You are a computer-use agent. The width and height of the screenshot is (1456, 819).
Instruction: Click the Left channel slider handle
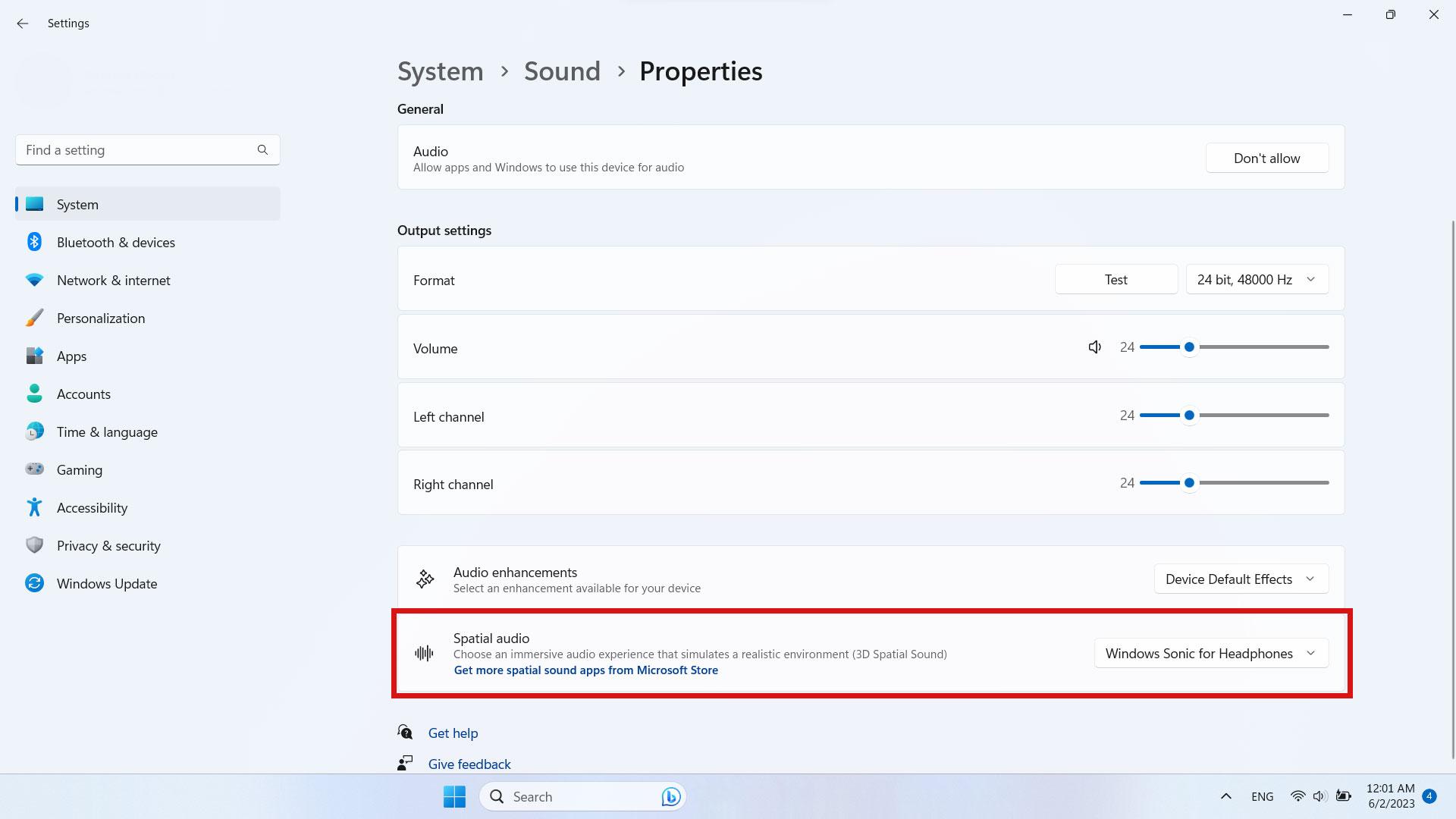[x=1189, y=416]
